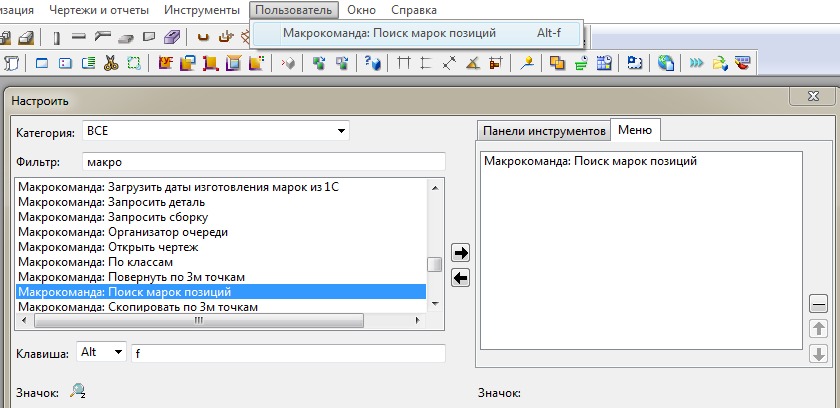The width and height of the screenshot is (840, 408).
Task: Click the yellow folder with green arrow icon
Action: 719,63
